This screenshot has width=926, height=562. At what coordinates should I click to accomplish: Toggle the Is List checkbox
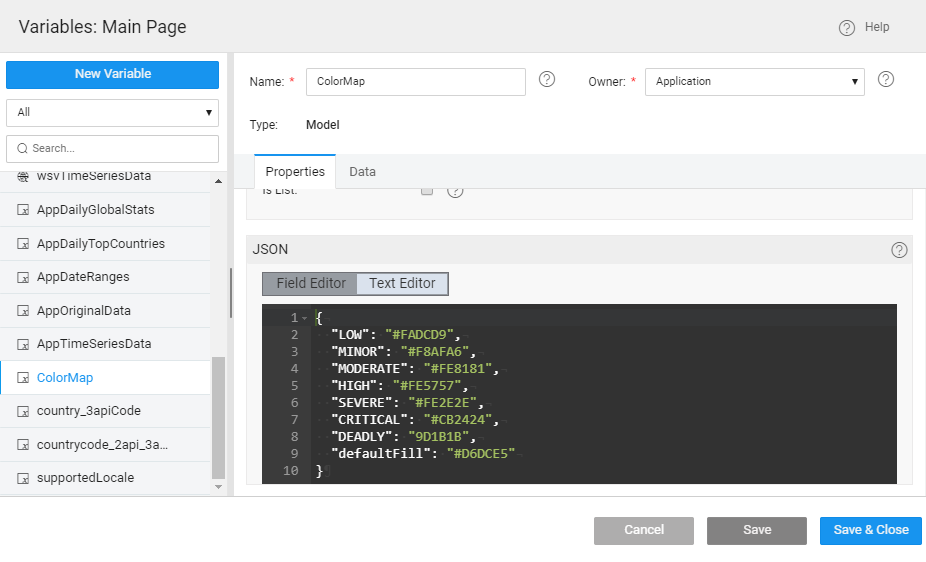[427, 190]
